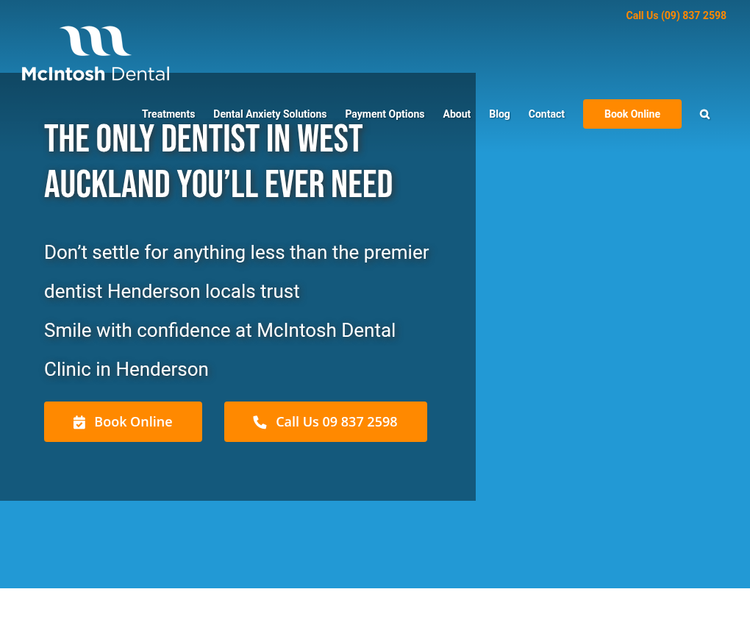Click Book Online button in navigation bar

click(x=632, y=114)
